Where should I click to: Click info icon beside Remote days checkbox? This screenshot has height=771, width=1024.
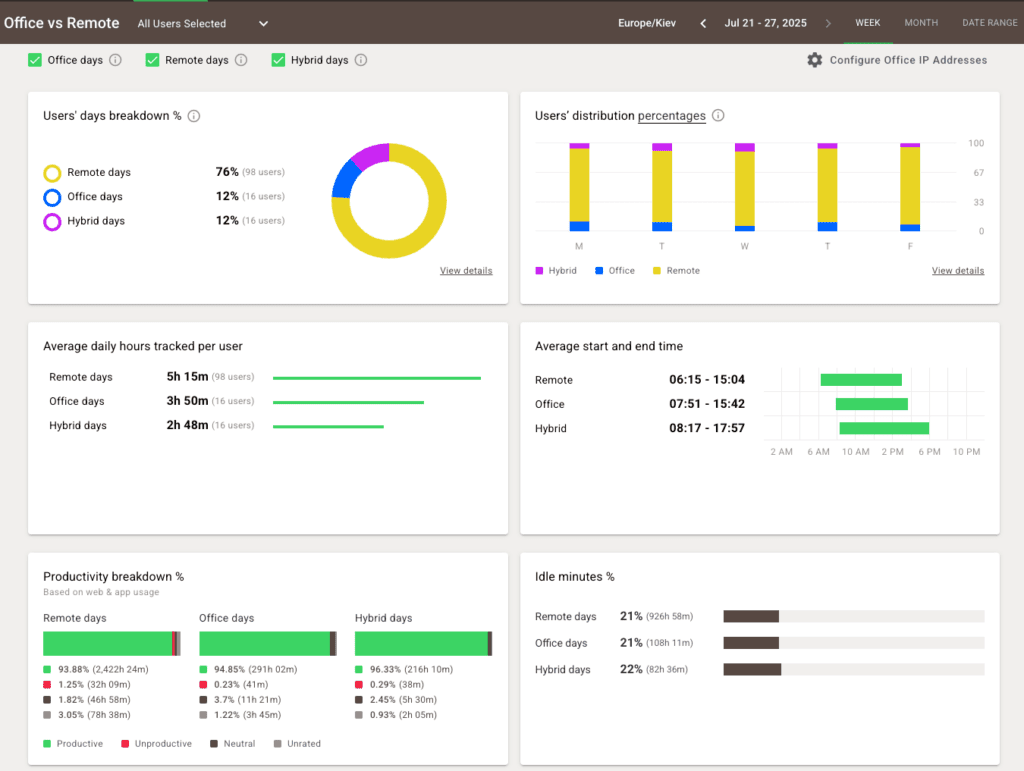(241, 60)
